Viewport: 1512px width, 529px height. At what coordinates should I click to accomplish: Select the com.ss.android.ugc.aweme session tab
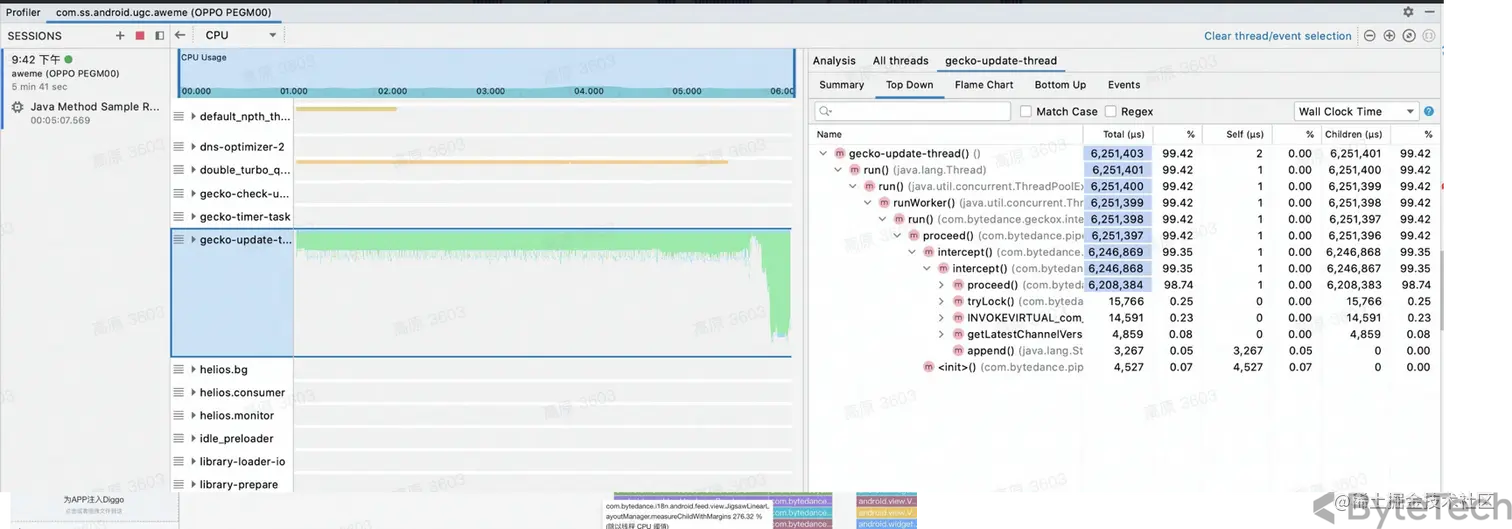164,12
